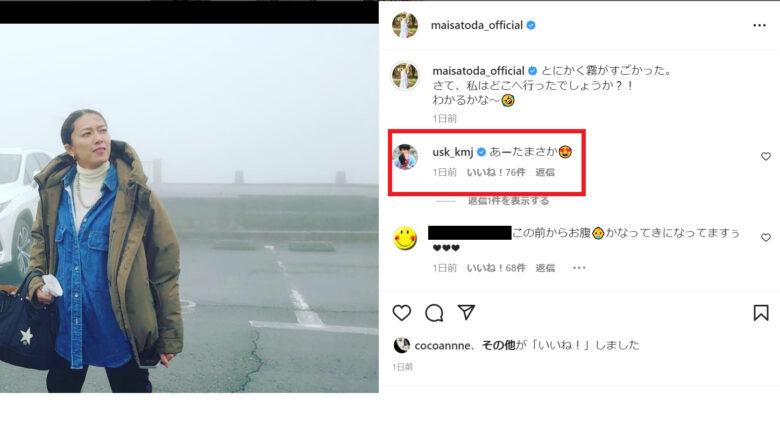View usk_kmj's profile picture avatar
This screenshot has width=780, height=422.
(405, 156)
